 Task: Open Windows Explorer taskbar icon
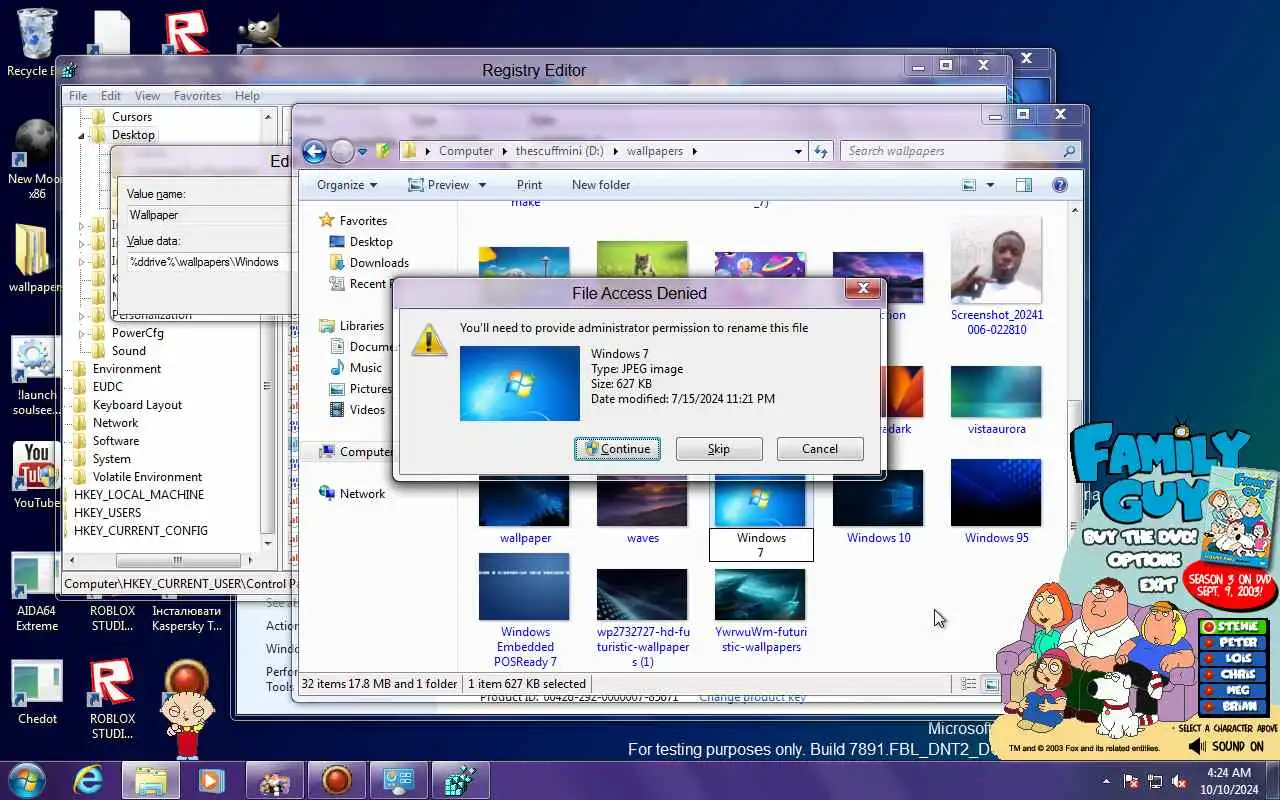coord(151,780)
